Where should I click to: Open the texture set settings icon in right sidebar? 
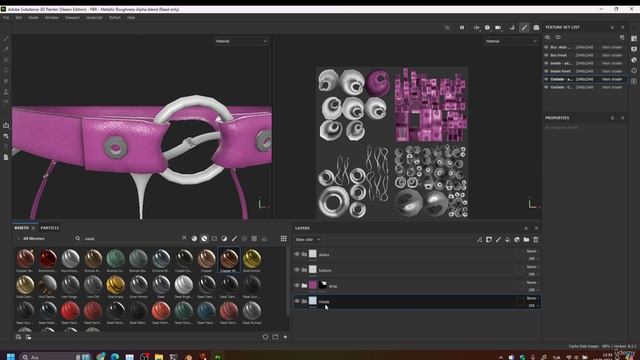click(x=634, y=38)
